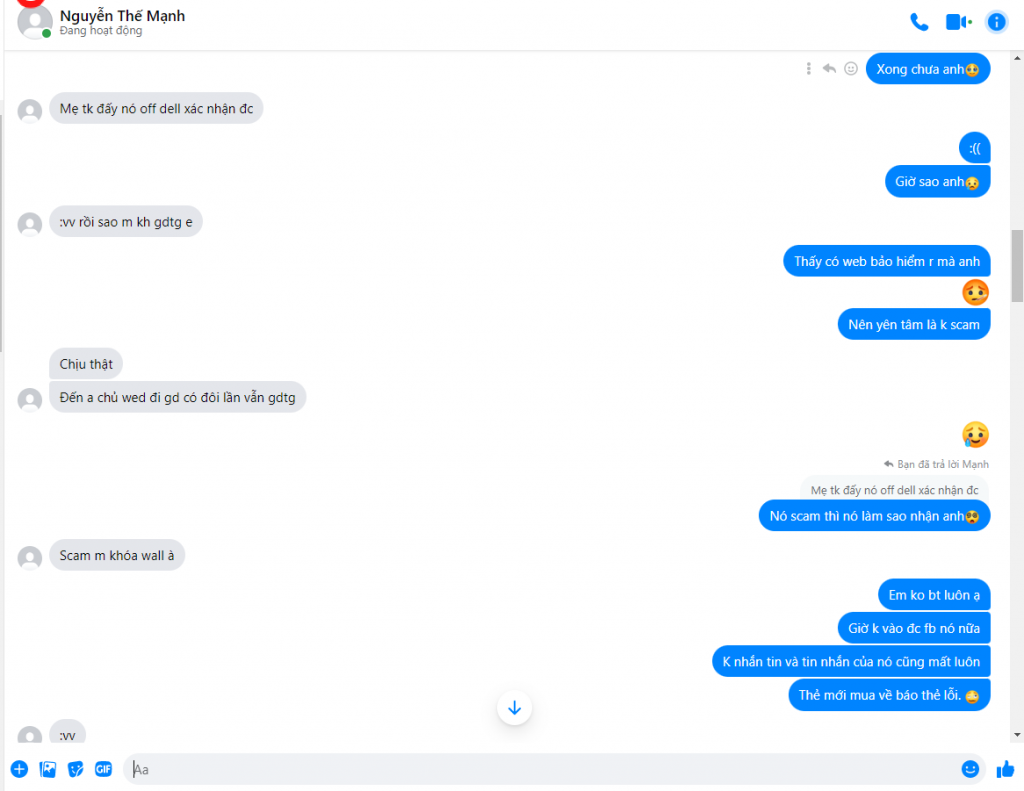
Task: React to 'Xong chưa anh' message
Action: pos(850,69)
